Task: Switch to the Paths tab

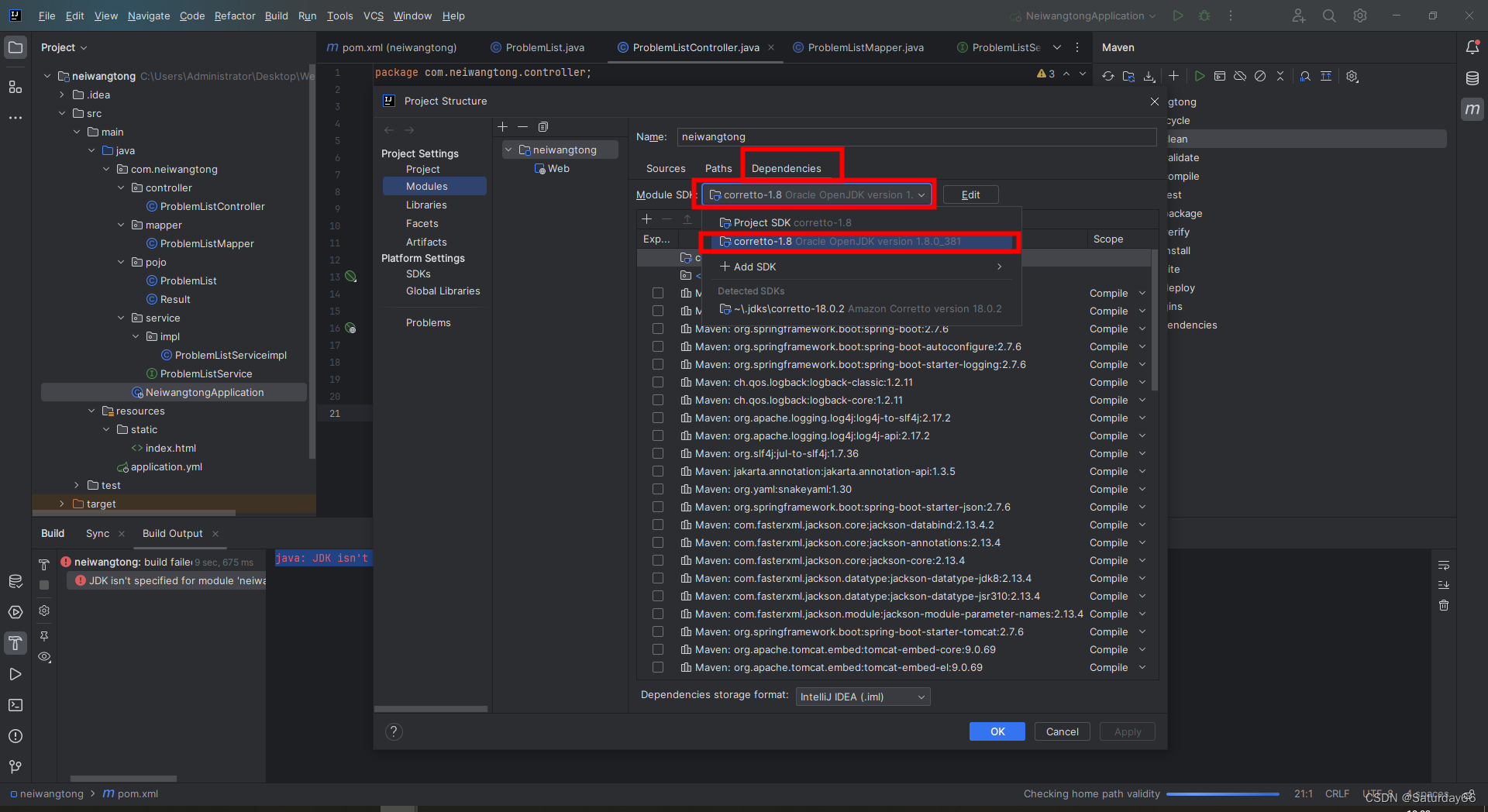Action: (718, 168)
